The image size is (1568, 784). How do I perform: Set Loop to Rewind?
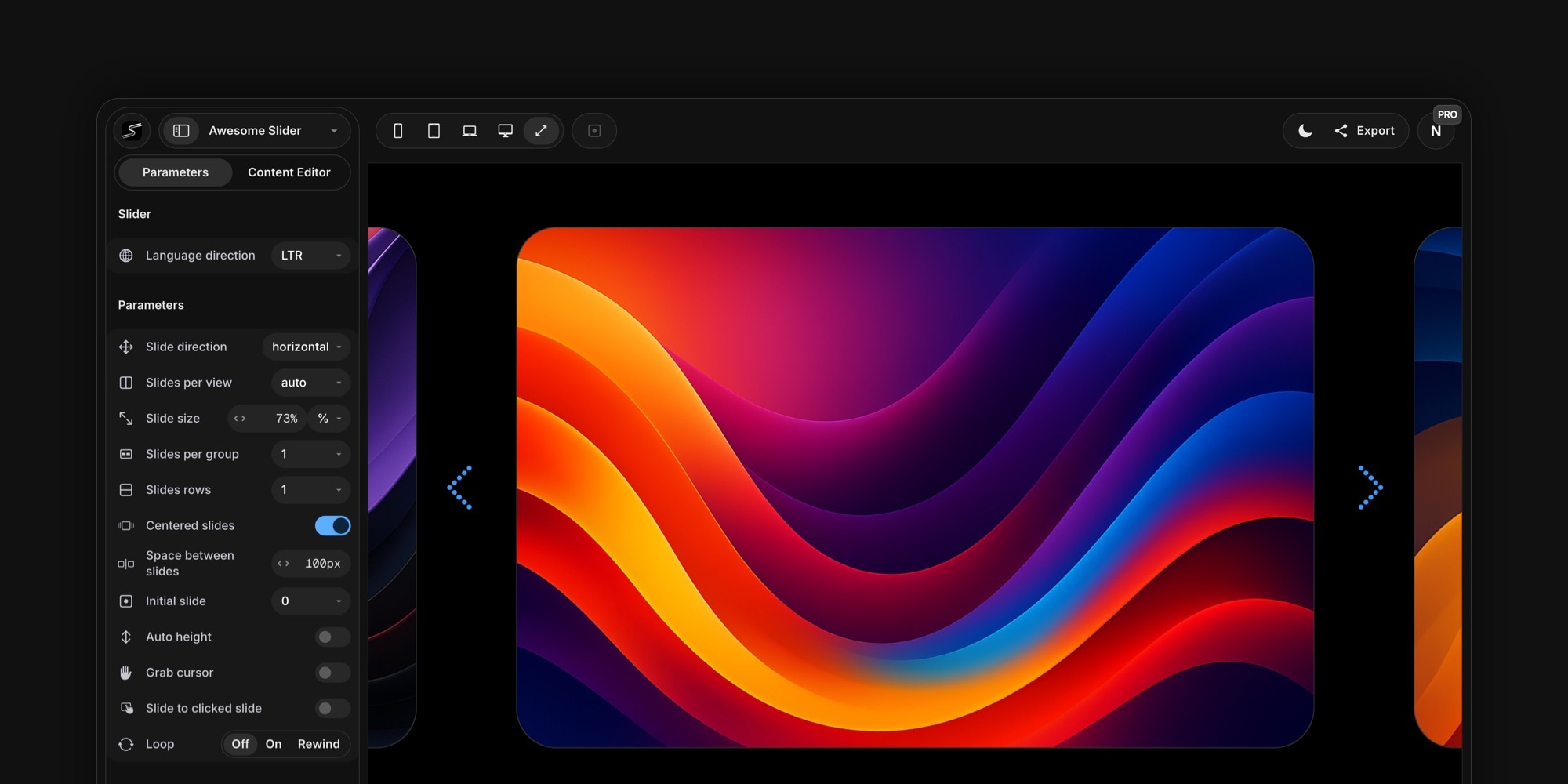click(x=318, y=744)
